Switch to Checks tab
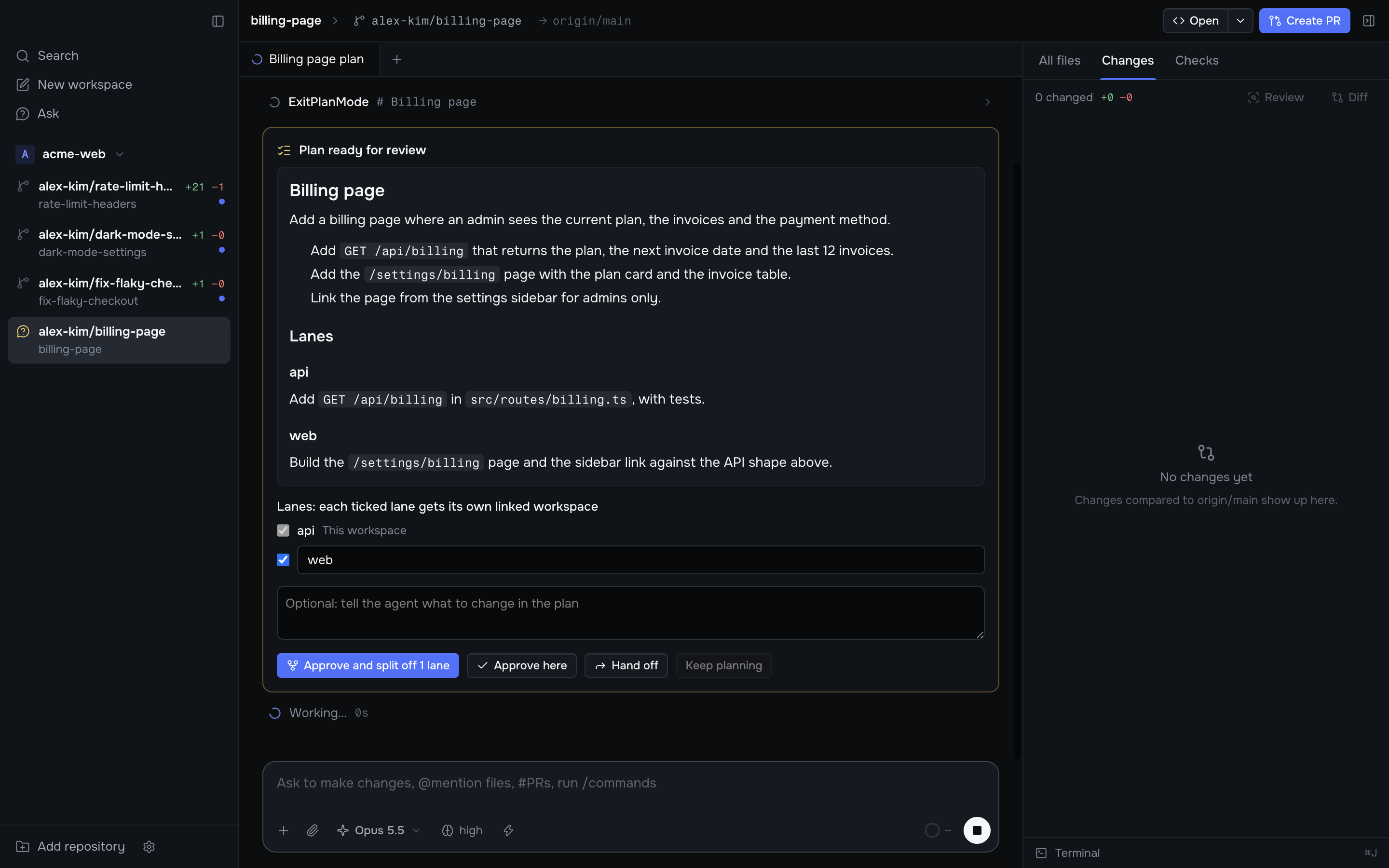 pyautogui.click(x=1196, y=60)
